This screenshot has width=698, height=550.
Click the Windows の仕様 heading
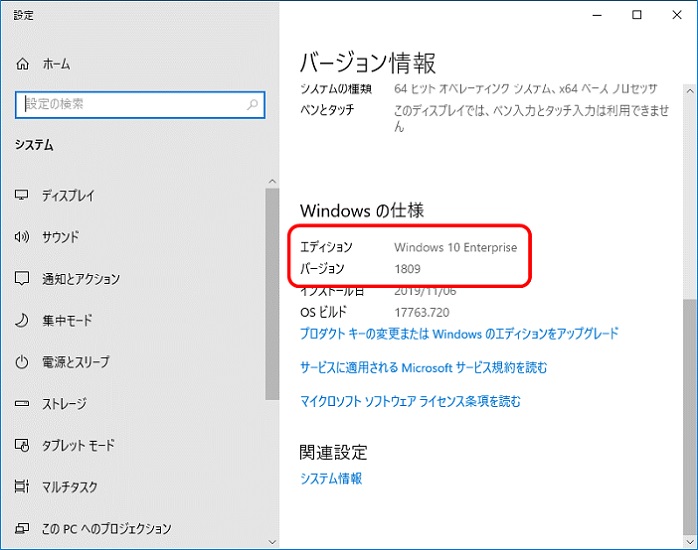click(x=362, y=210)
